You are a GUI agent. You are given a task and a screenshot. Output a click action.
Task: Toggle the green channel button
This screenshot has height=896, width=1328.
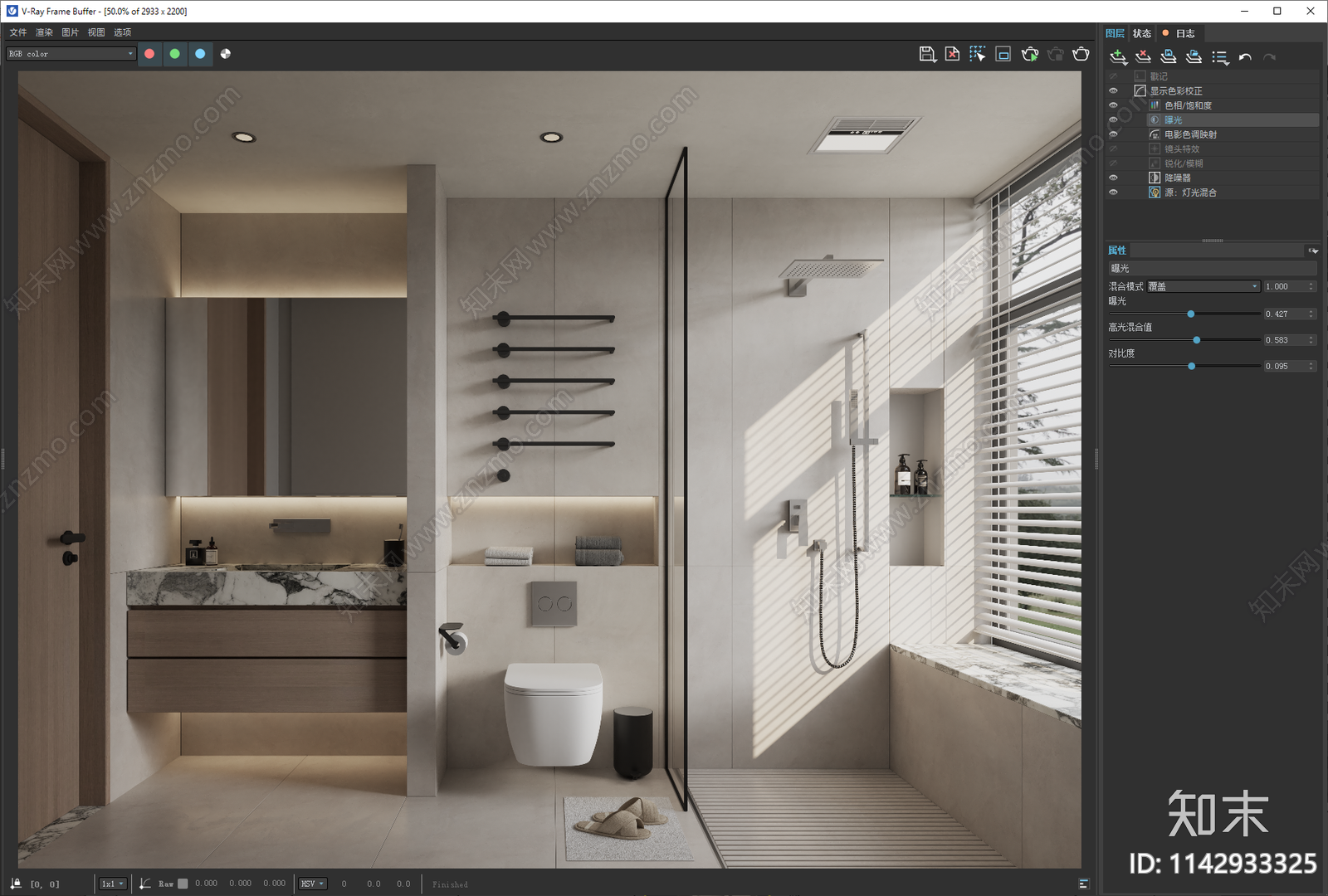[175, 54]
